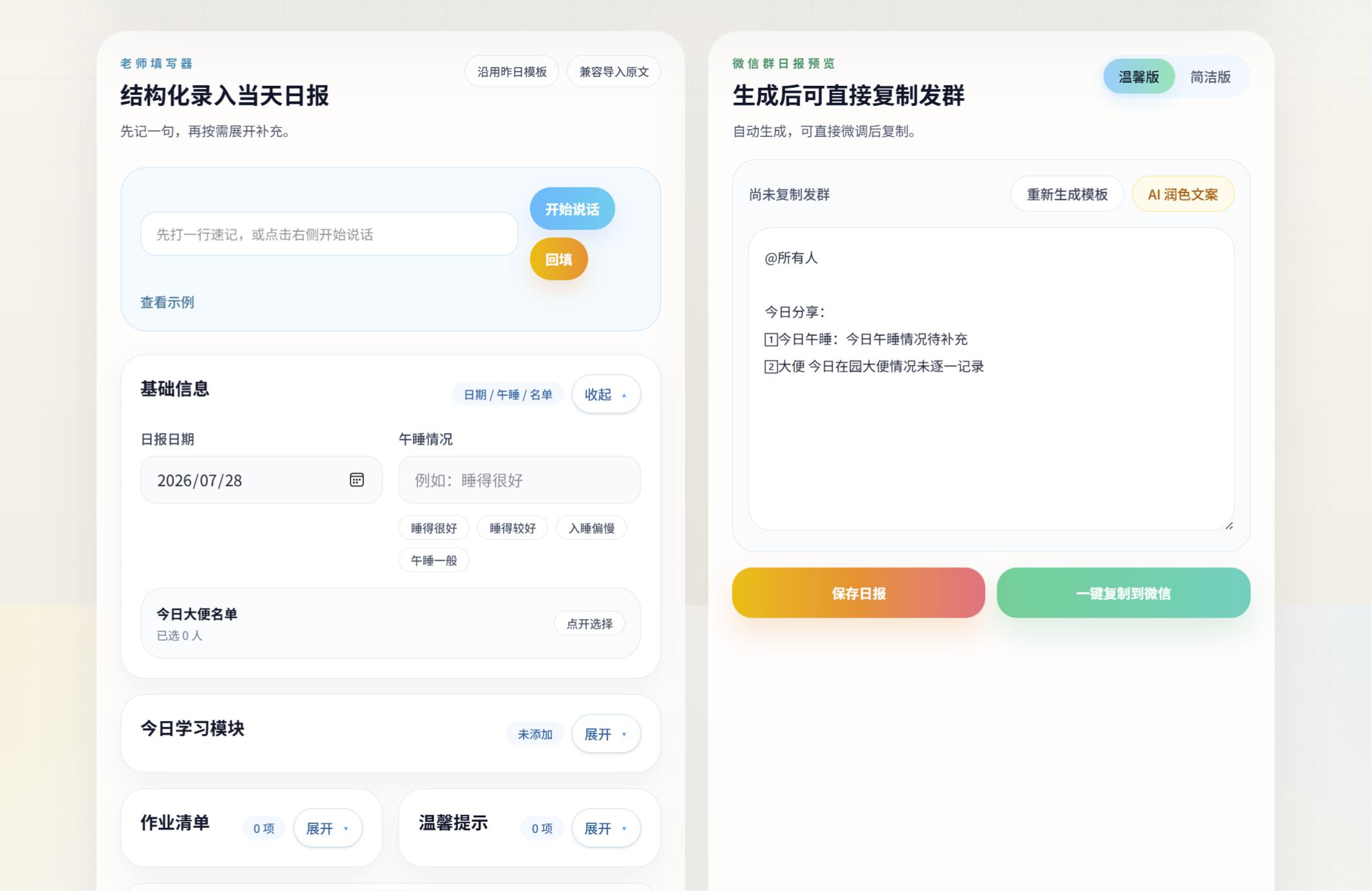Expand the 今日学习模块 section
Screen dimensions: 1372x891
click(x=606, y=734)
